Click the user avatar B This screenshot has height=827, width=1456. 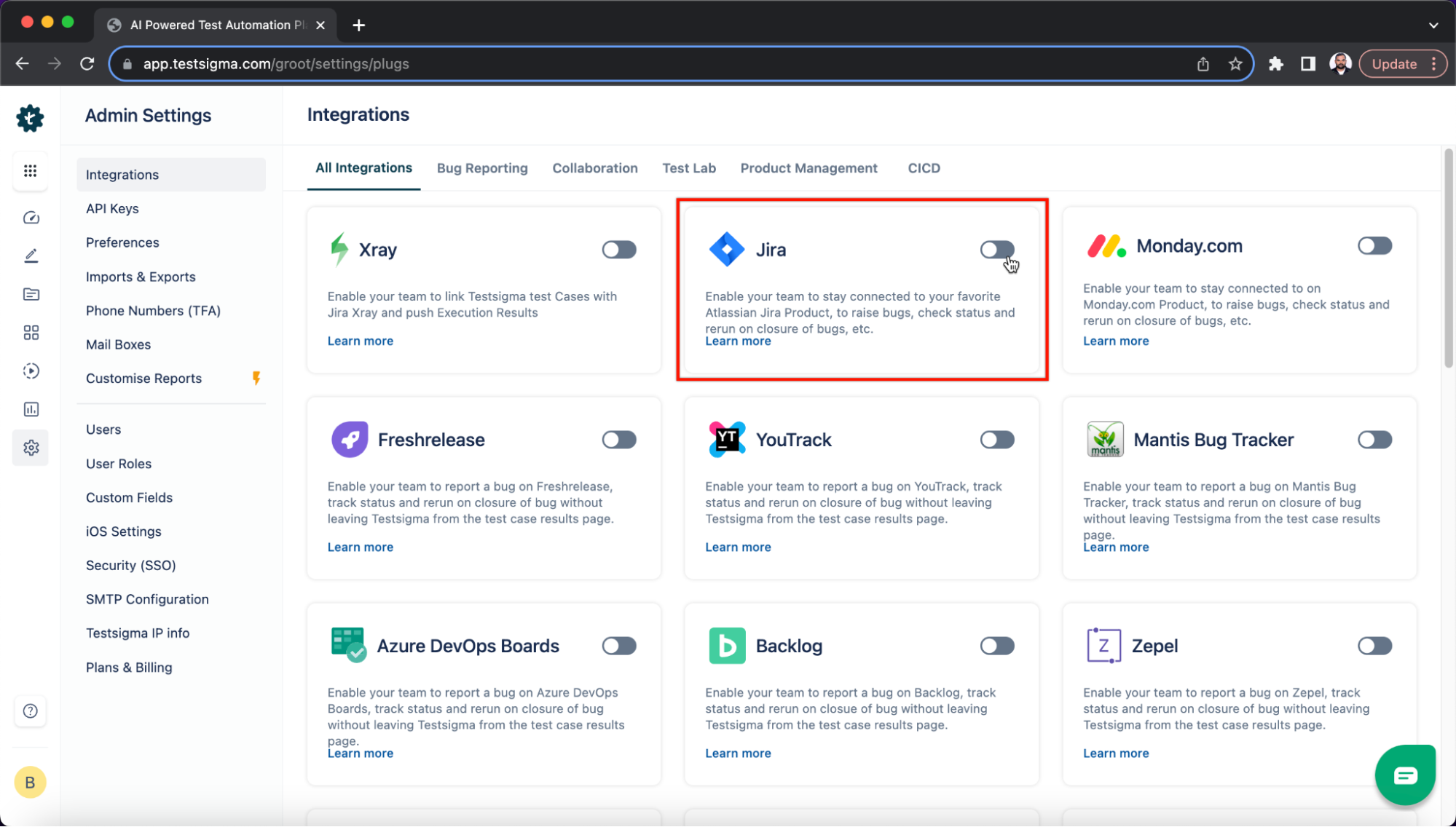[x=30, y=783]
